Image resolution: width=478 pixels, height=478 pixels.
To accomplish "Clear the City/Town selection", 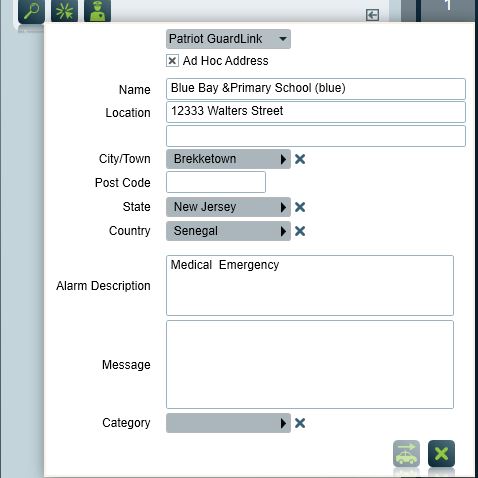I will coord(300,159).
